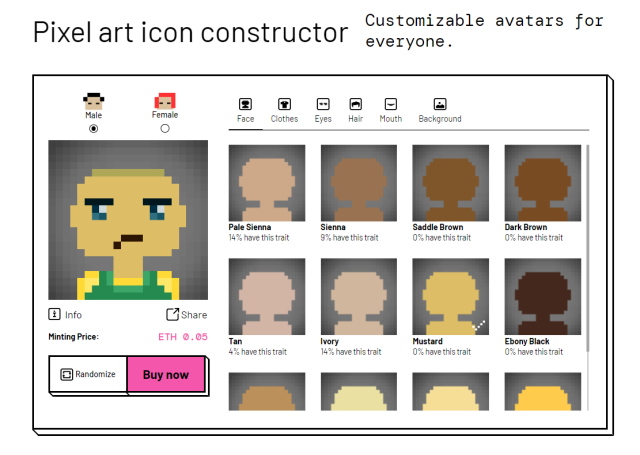Viewport: 640px width, 455px height.
Task: Click the Female pixel avatar icon
Action: [x=165, y=101]
